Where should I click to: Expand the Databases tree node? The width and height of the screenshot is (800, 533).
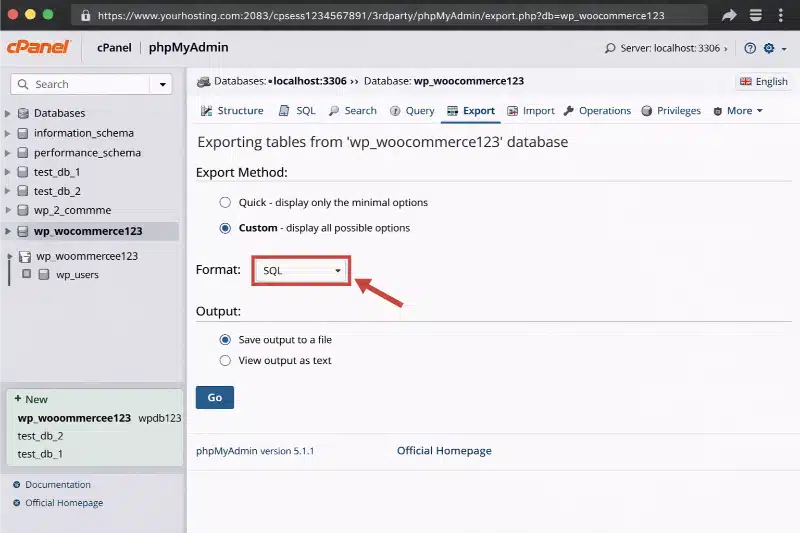(x=8, y=113)
